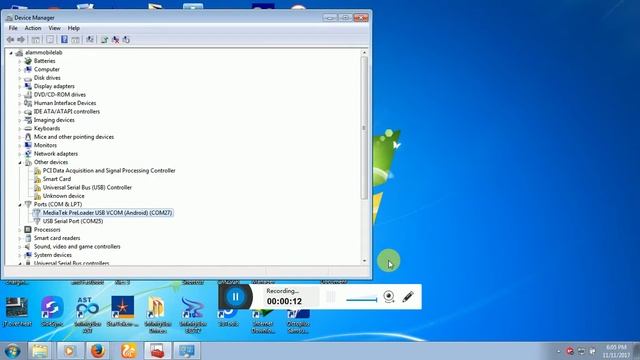This screenshot has width=640, height=360.
Task: Click the Back arrow in Device Manager toolbar
Action: tap(10, 40)
